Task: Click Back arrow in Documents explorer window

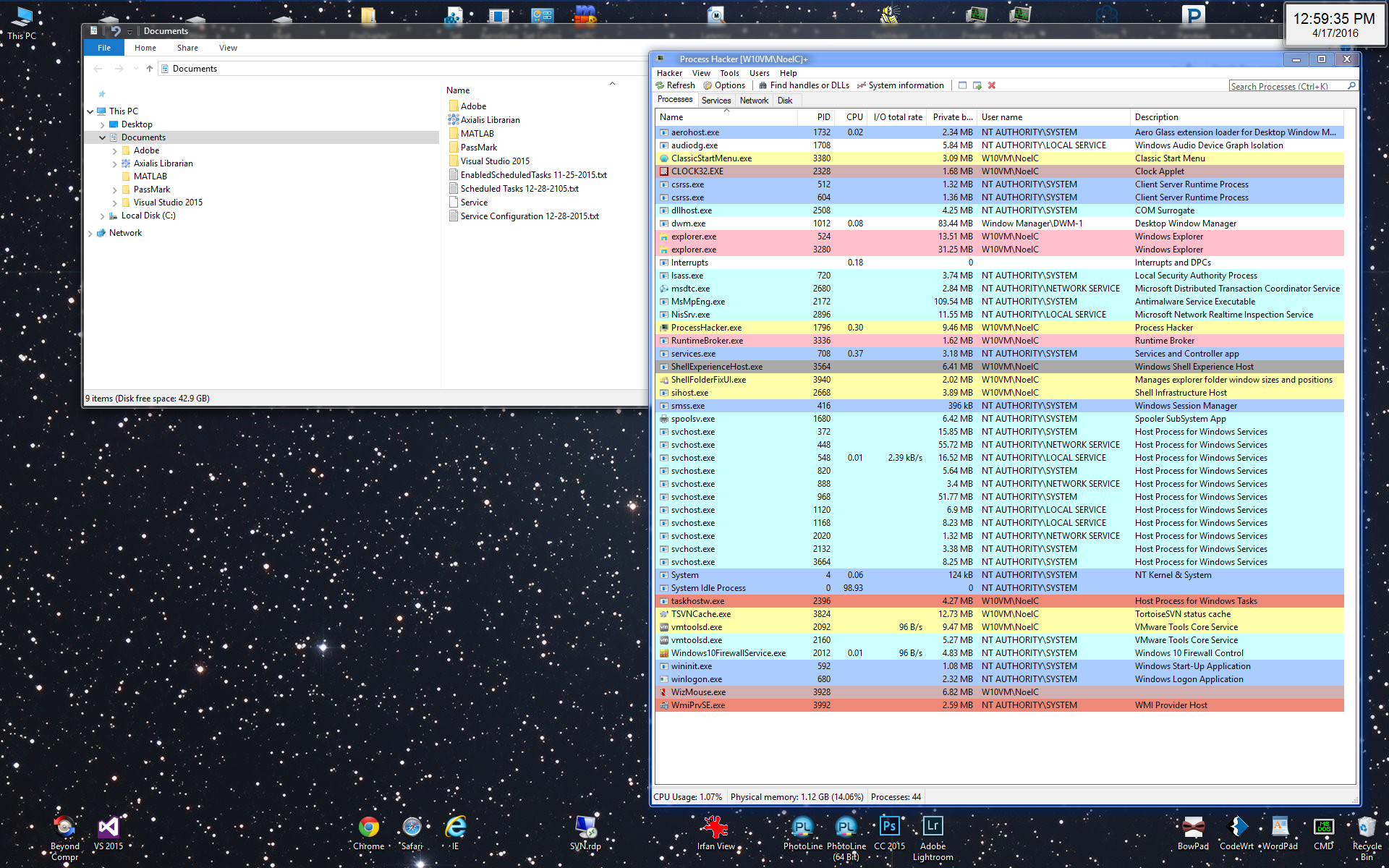Action: click(98, 69)
